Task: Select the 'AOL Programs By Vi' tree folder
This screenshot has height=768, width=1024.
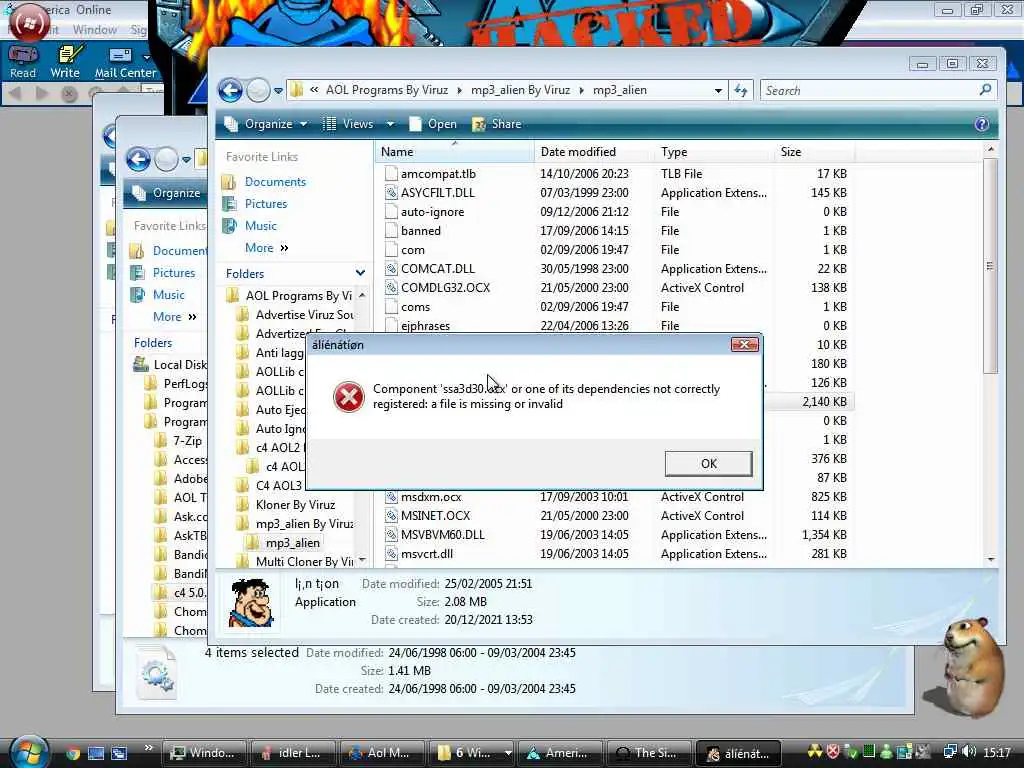Action: (x=298, y=296)
